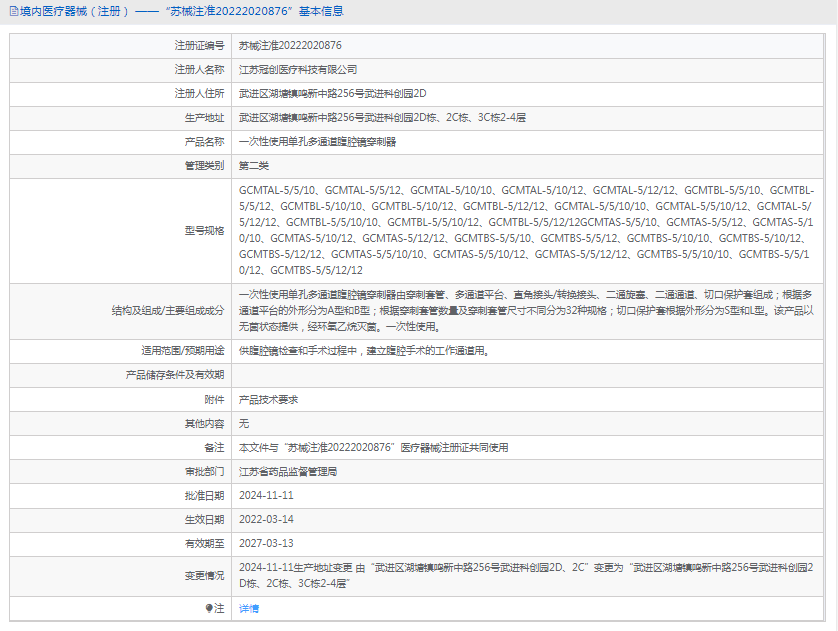
Task: Click the registrant name 江苏冠创医疗科技有限公司
Action: click(x=298, y=69)
